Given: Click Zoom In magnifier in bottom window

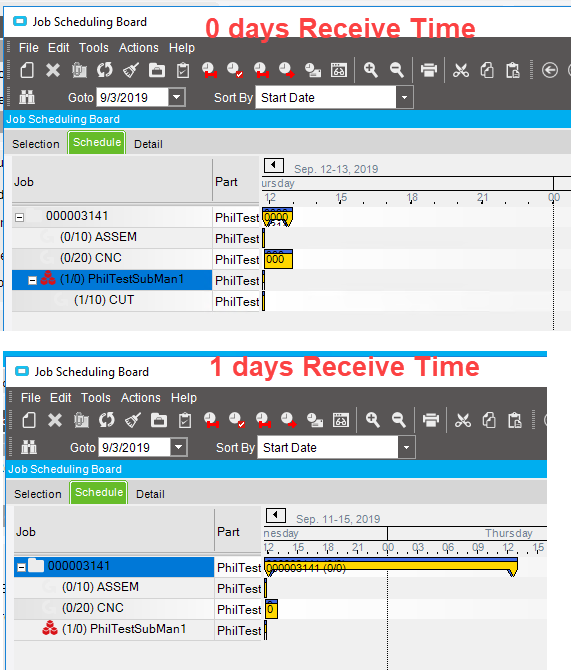Looking at the screenshot, I should pos(373,420).
